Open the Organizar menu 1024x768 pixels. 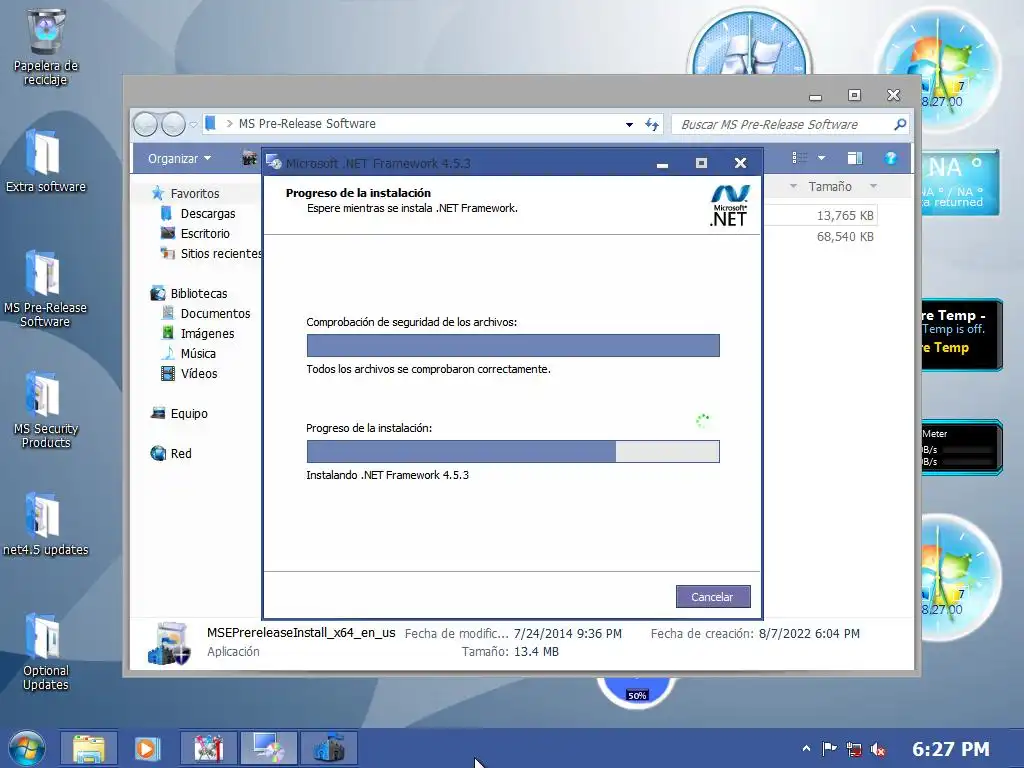pos(180,158)
